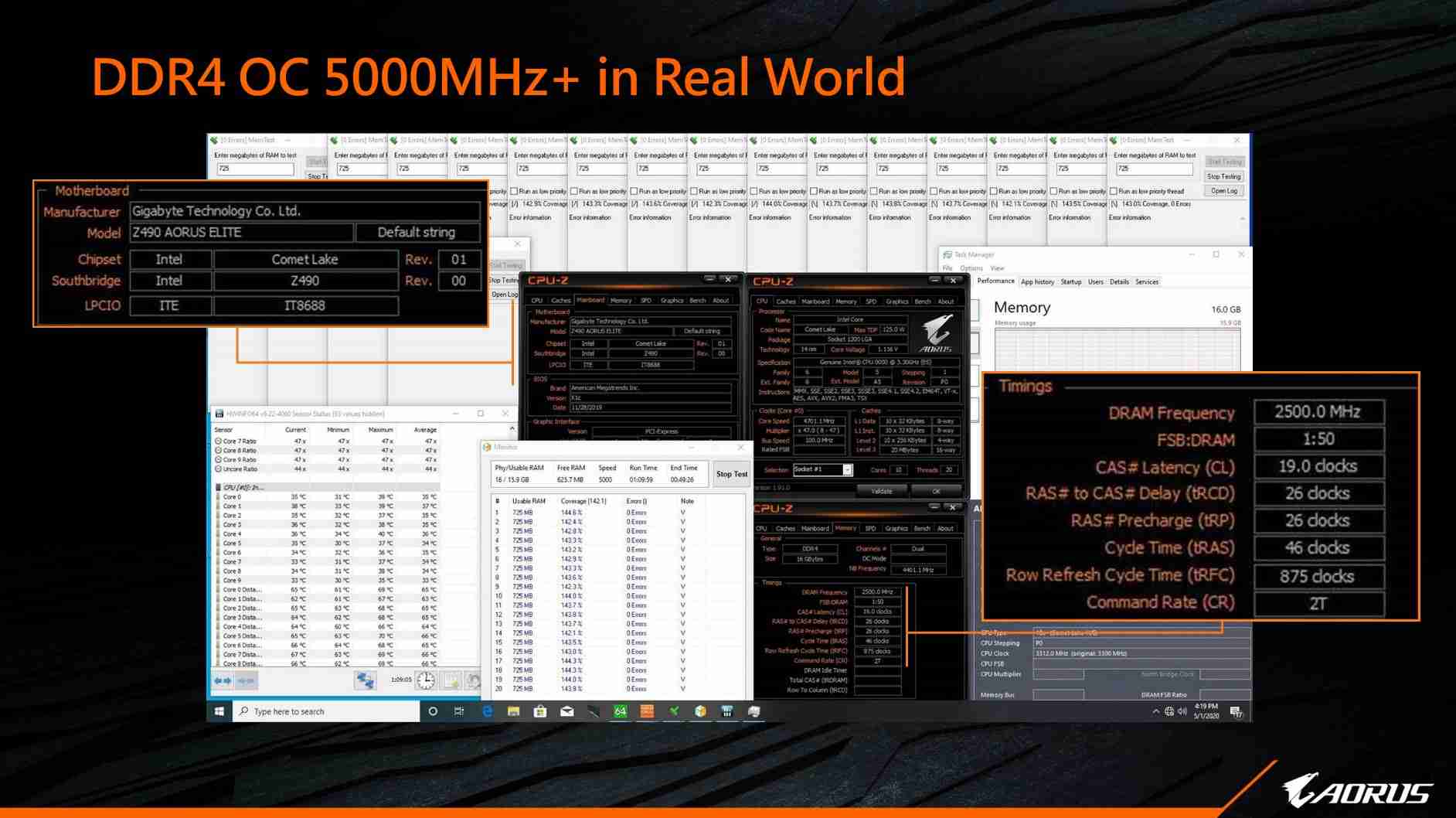This screenshot has height=818, width=1456.
Task: Toggle low priority for 142.1% Coverage MemTest
Action: pos(993,191)
